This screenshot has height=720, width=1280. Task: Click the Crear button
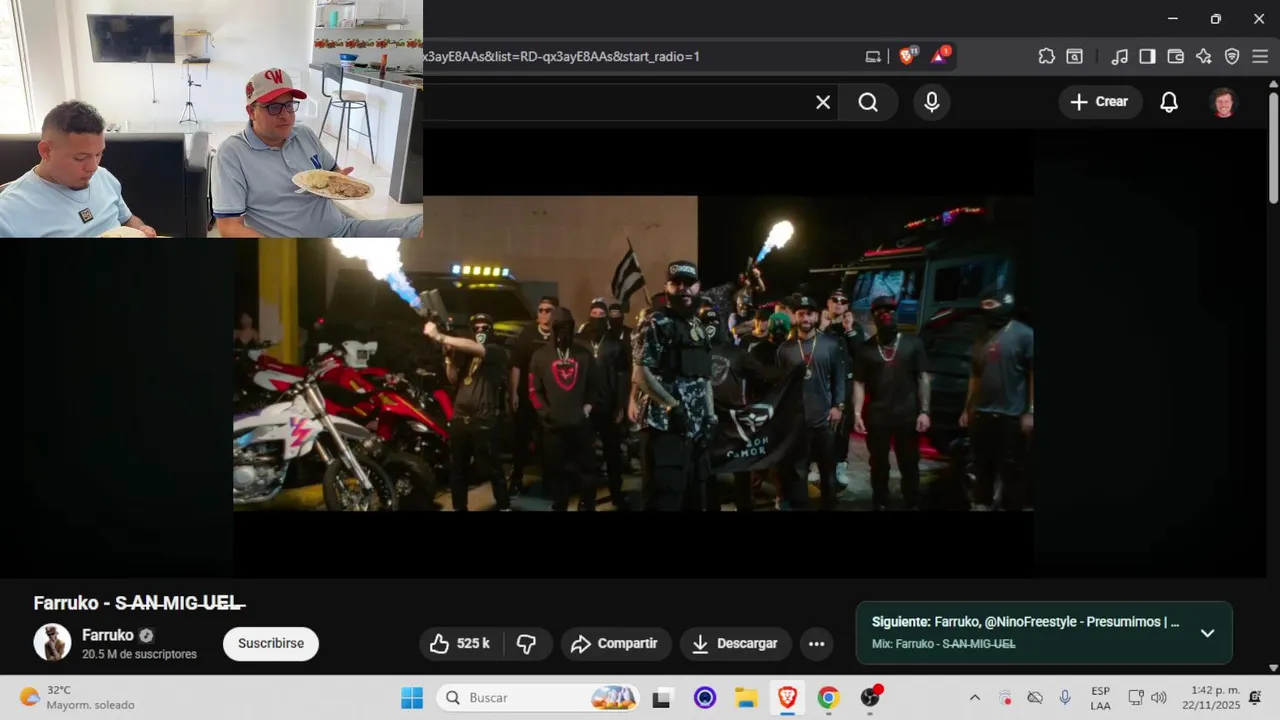pyautogui.click(x=1100, y=102)
